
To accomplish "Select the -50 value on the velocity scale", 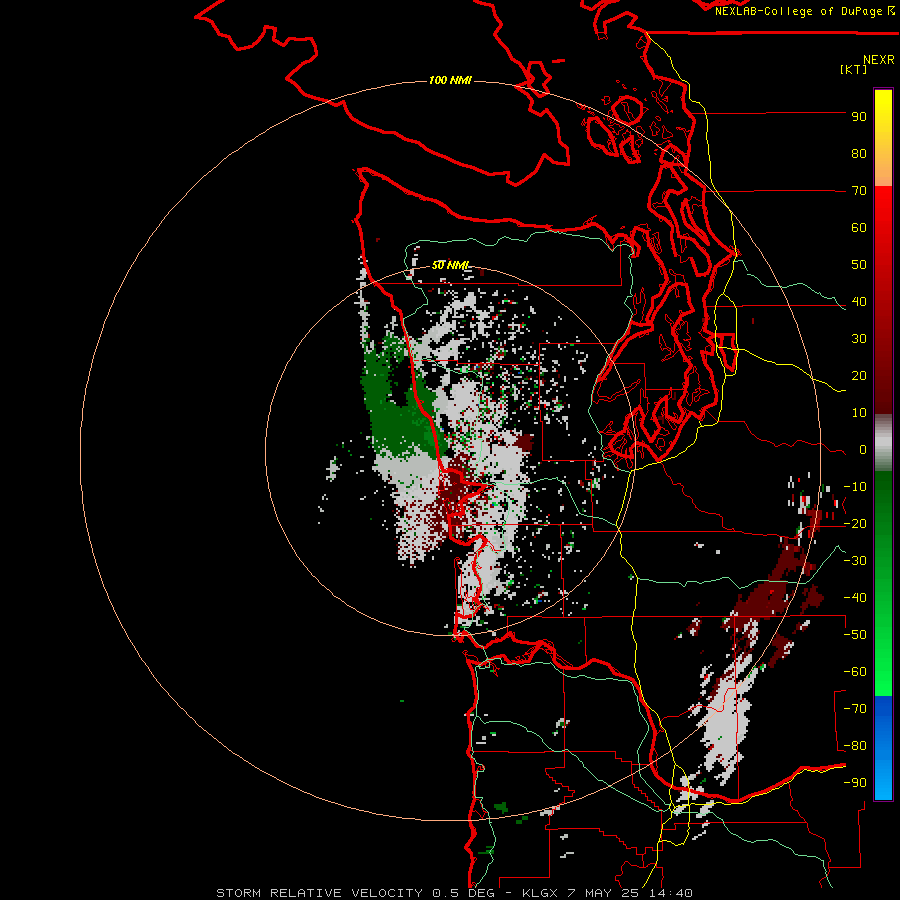I will point(855,635).
